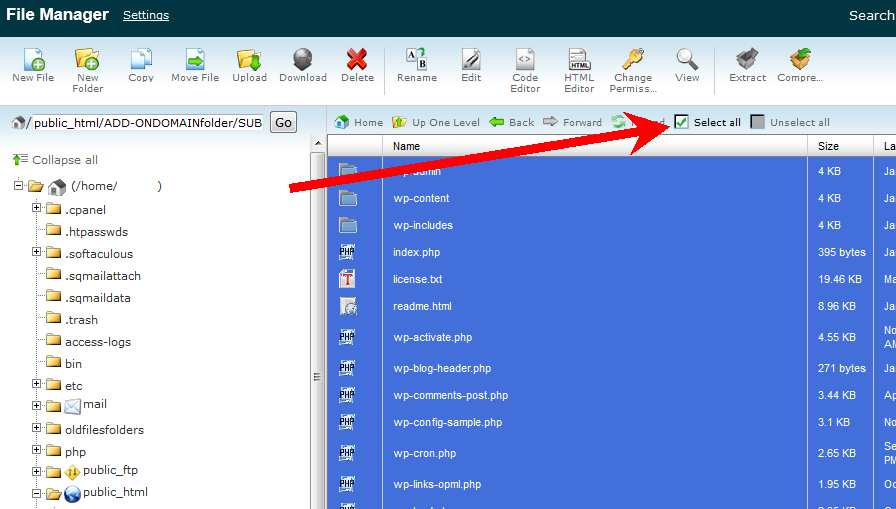Sort files by Size column header

coord(828,146)
